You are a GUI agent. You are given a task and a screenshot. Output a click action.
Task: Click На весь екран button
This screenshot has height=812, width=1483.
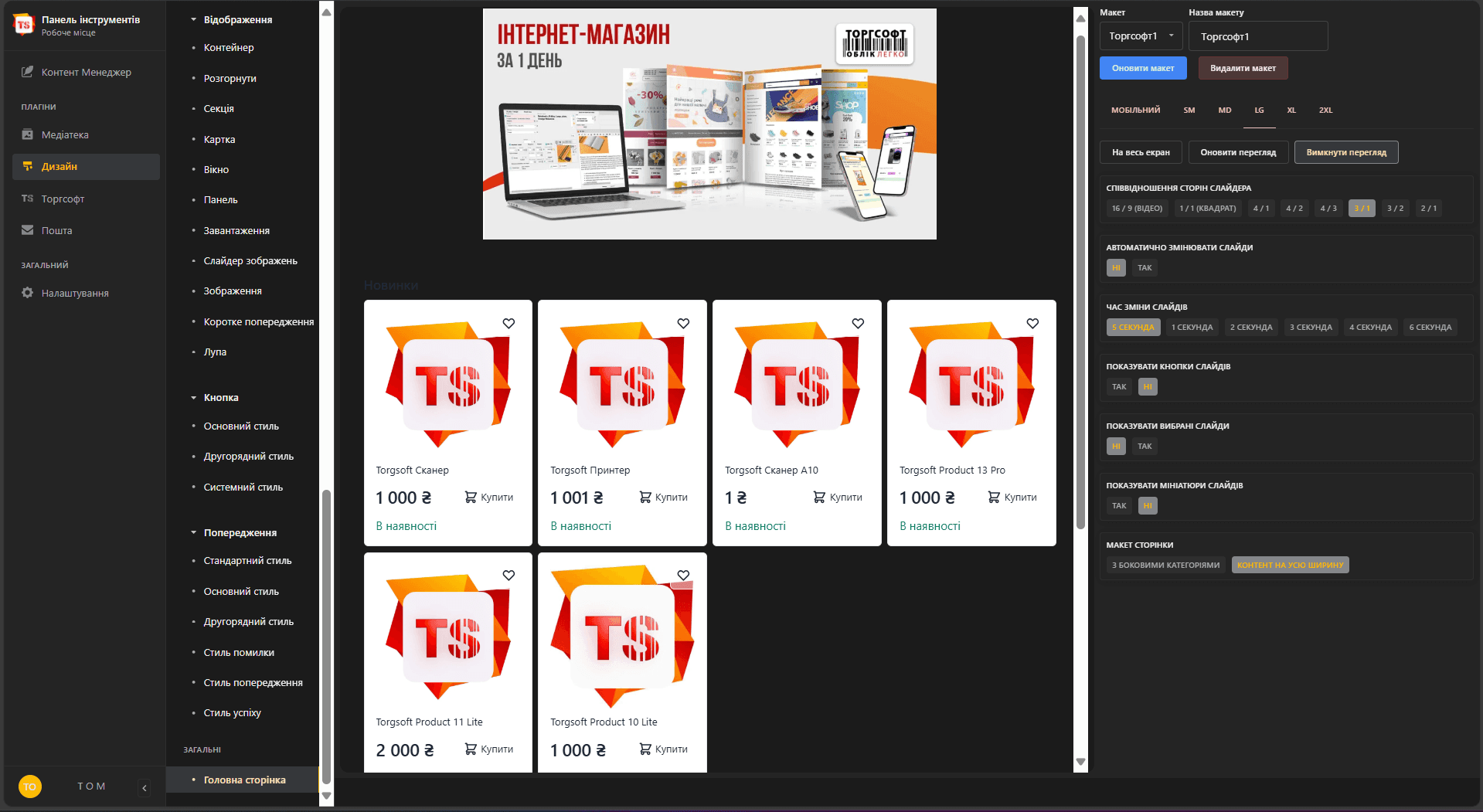1141,152
